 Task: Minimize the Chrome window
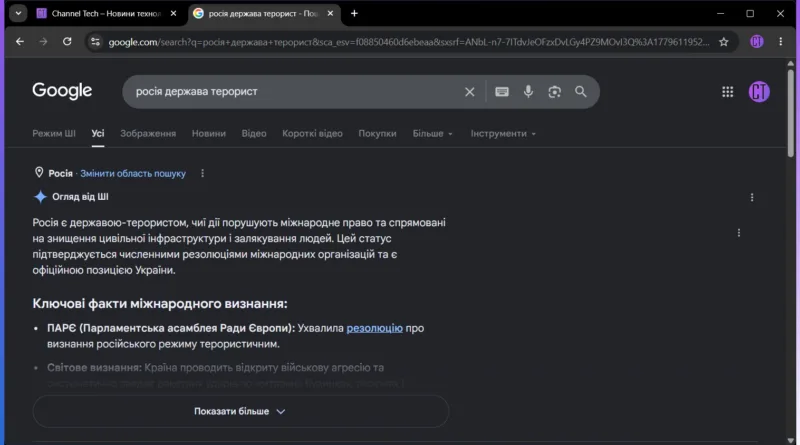point(720,14)
